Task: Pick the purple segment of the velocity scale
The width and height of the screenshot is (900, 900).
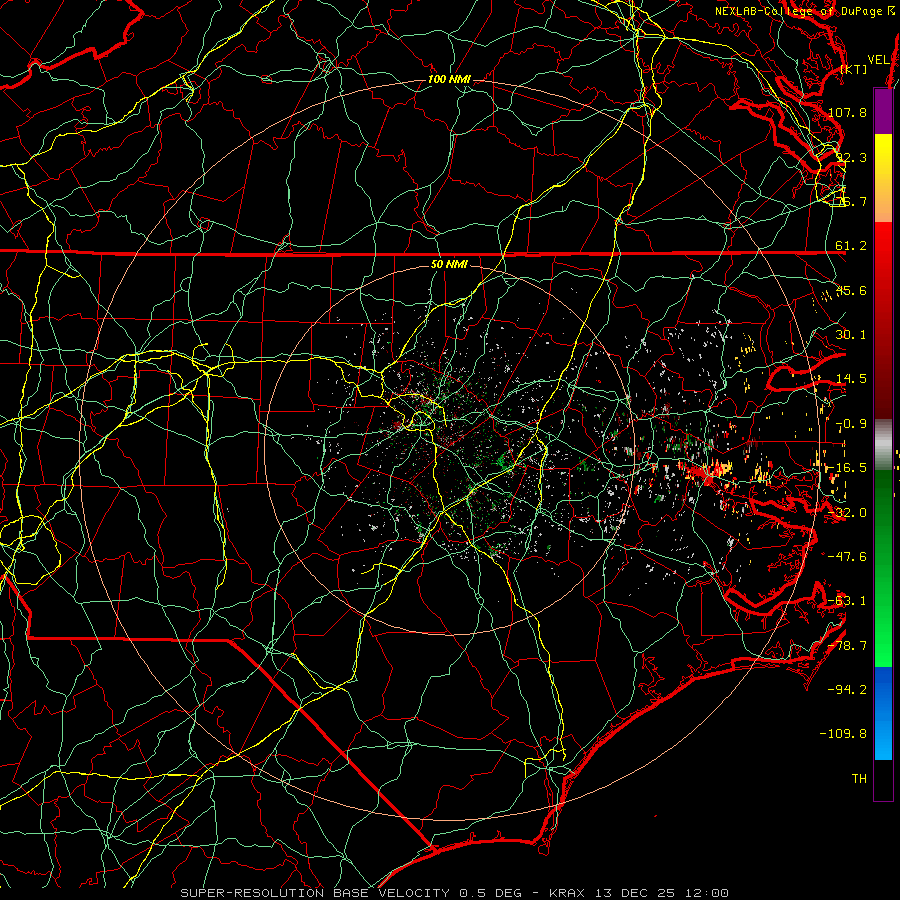Action: [883, 112]
